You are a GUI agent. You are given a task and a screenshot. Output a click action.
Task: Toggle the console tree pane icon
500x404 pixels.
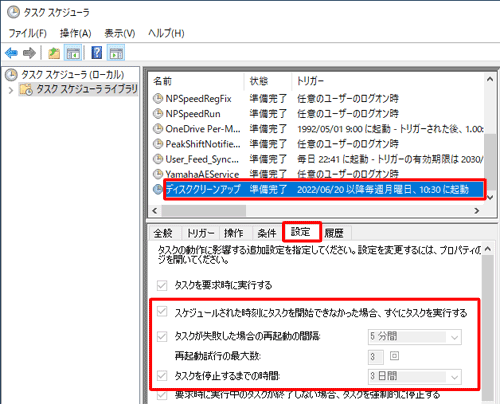pyautogui.click(x=73, y=53)
